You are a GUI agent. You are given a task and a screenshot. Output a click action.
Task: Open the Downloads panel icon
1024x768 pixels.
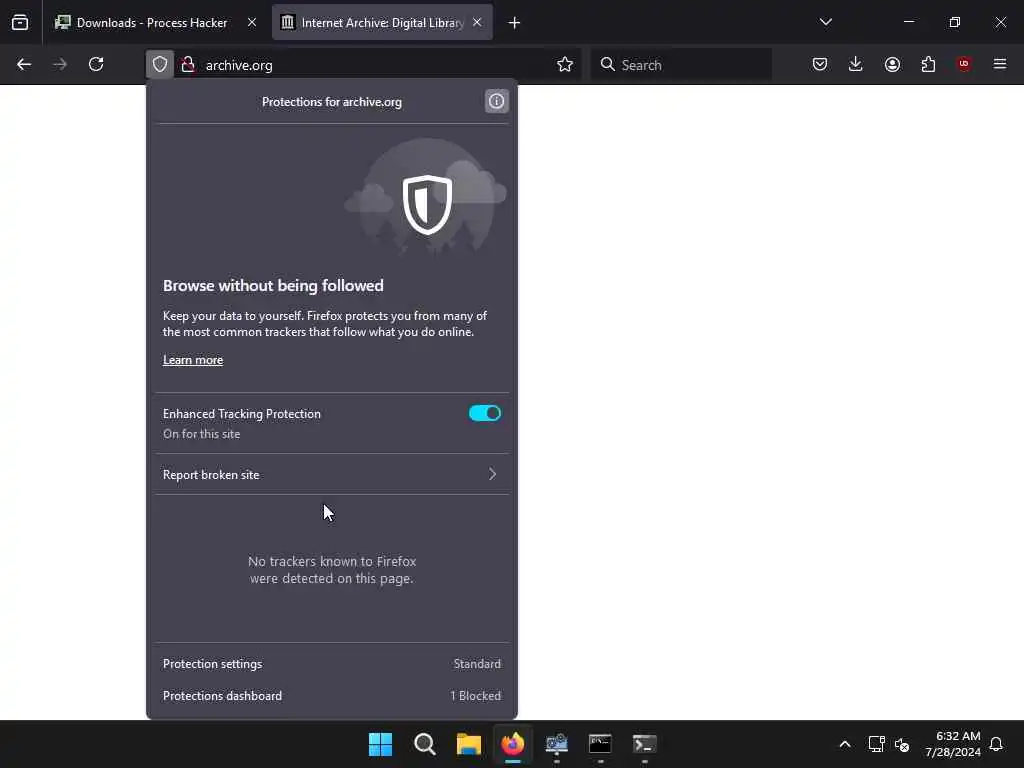[x=856, y=65]
